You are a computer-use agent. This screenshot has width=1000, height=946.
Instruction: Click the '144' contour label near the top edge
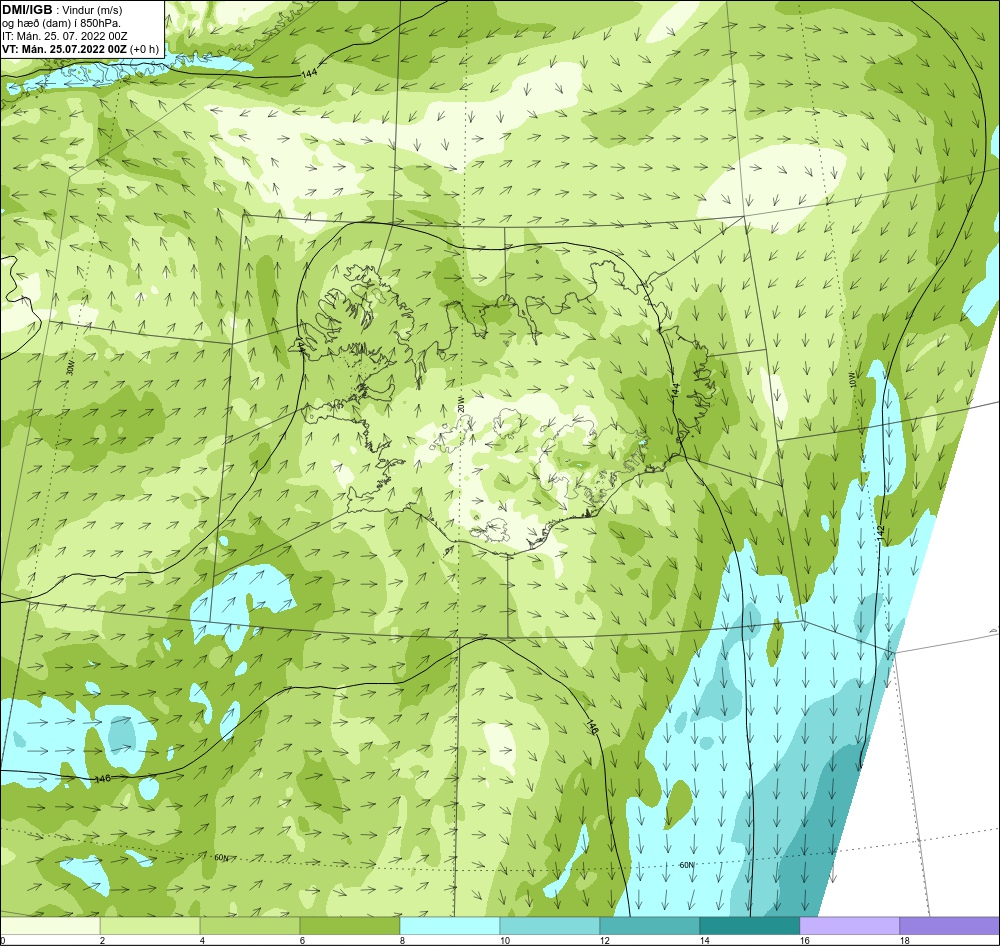pos(309,73)
